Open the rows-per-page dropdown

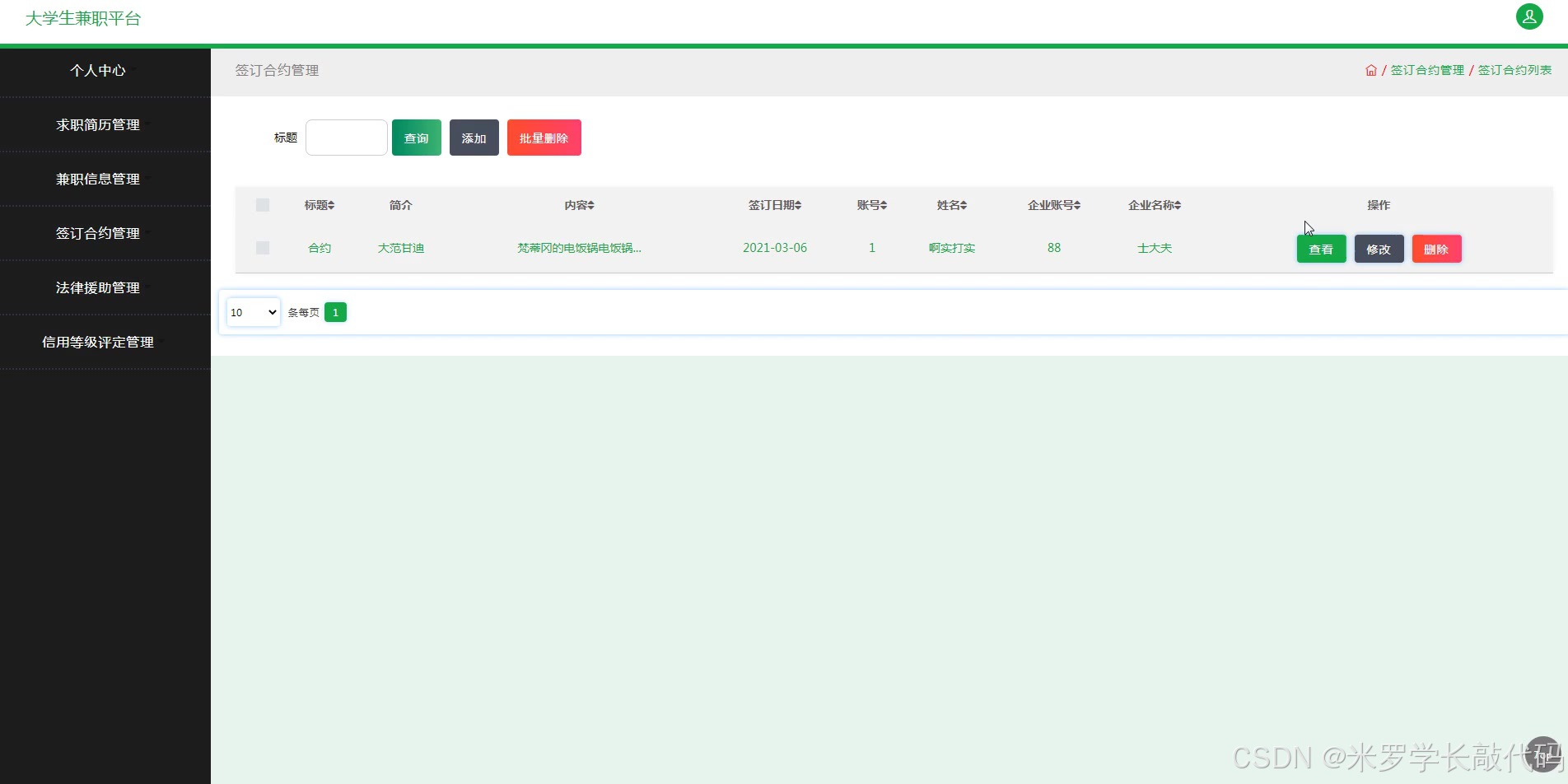pos(254,312)
